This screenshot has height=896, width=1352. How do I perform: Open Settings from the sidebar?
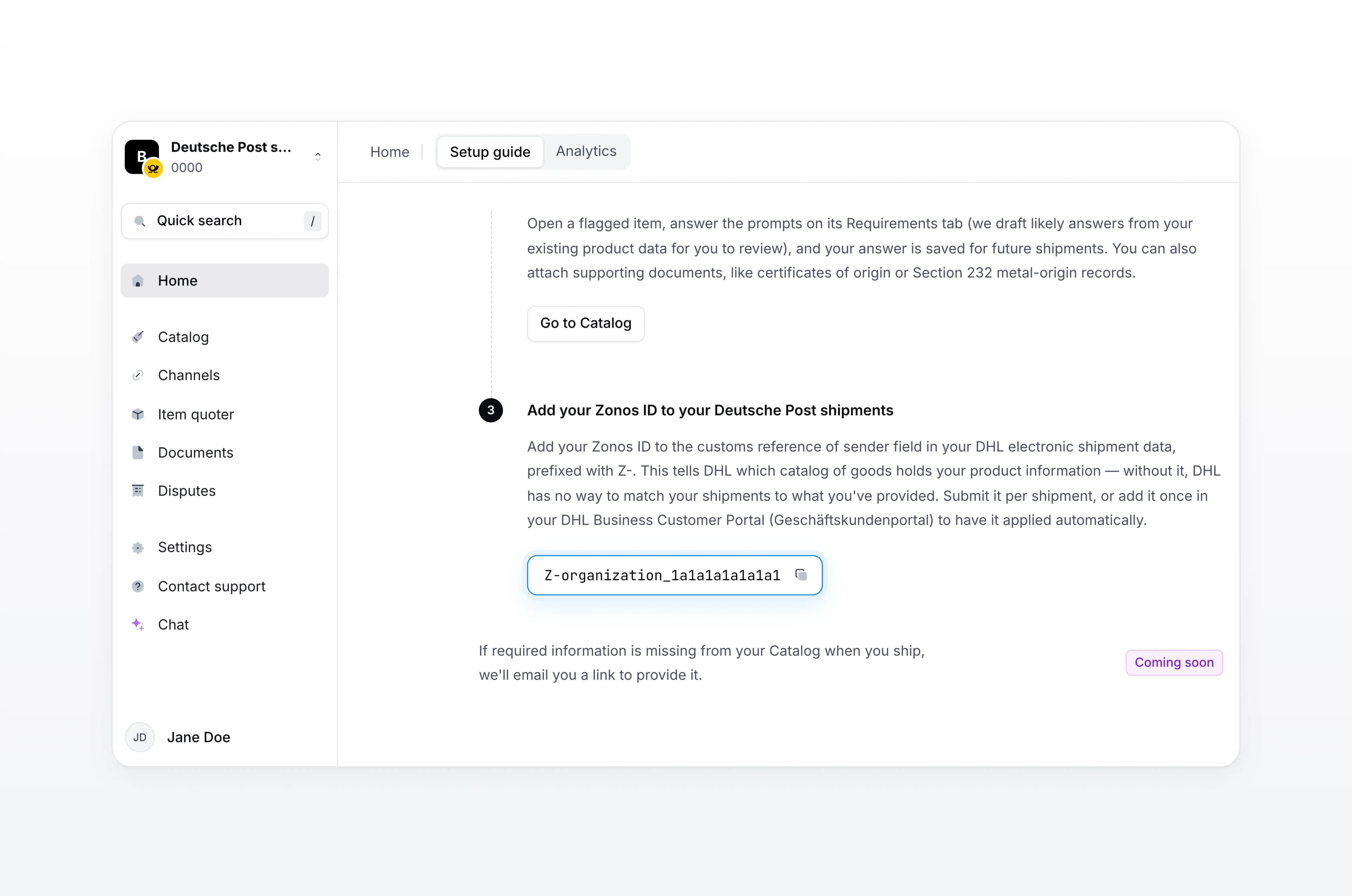225,548
